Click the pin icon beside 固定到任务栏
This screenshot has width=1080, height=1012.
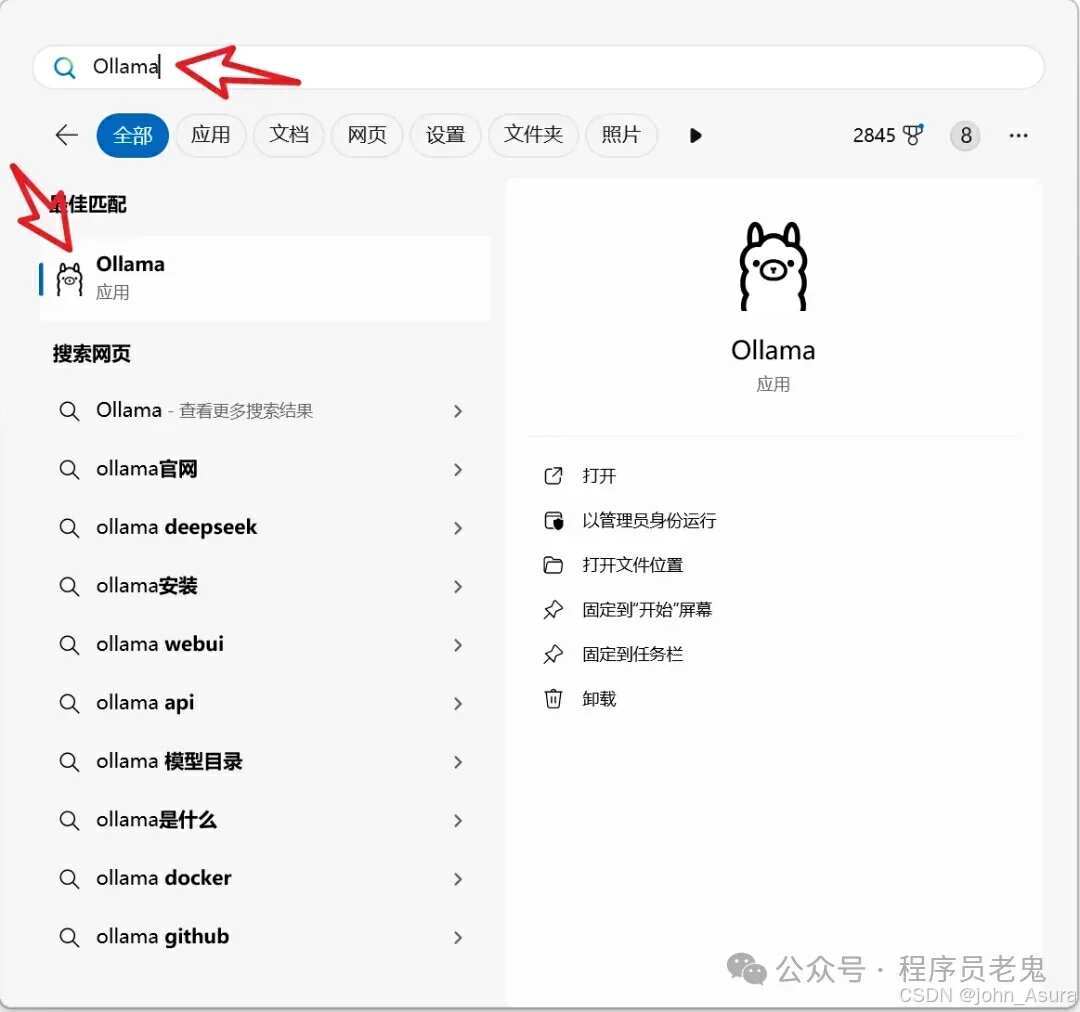(x=553, y=654)
